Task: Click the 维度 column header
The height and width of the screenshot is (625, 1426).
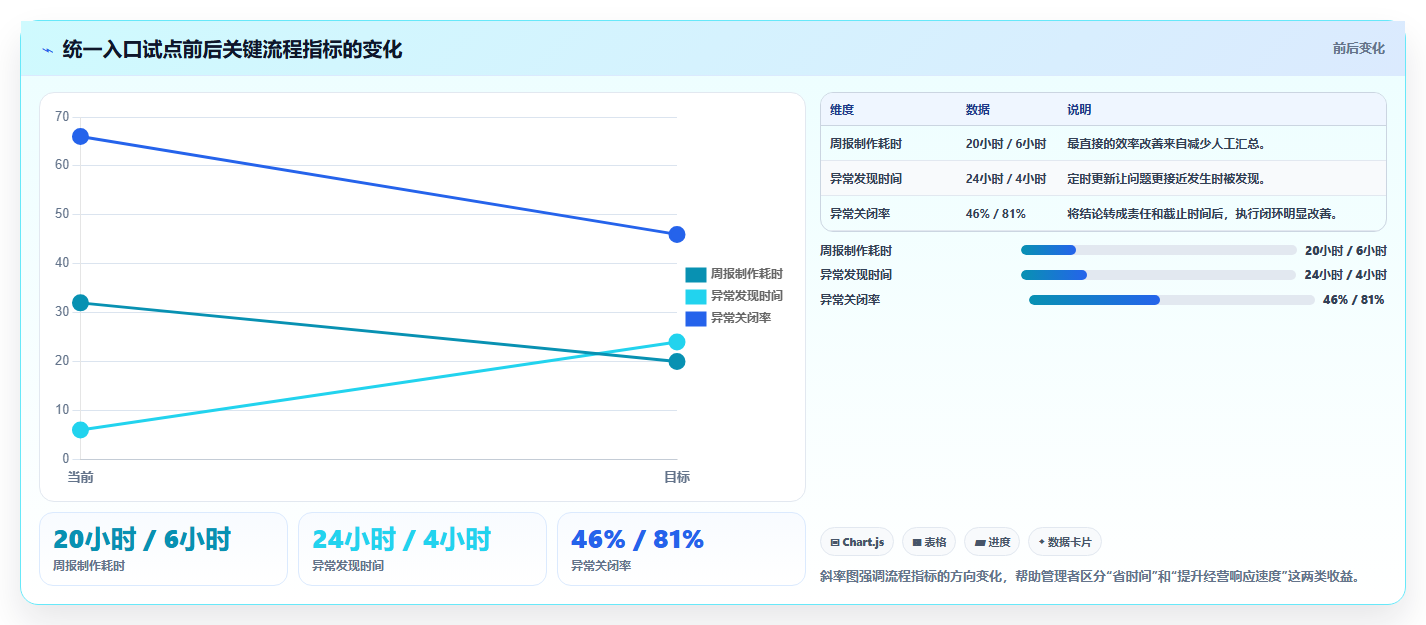Action: 842,110
